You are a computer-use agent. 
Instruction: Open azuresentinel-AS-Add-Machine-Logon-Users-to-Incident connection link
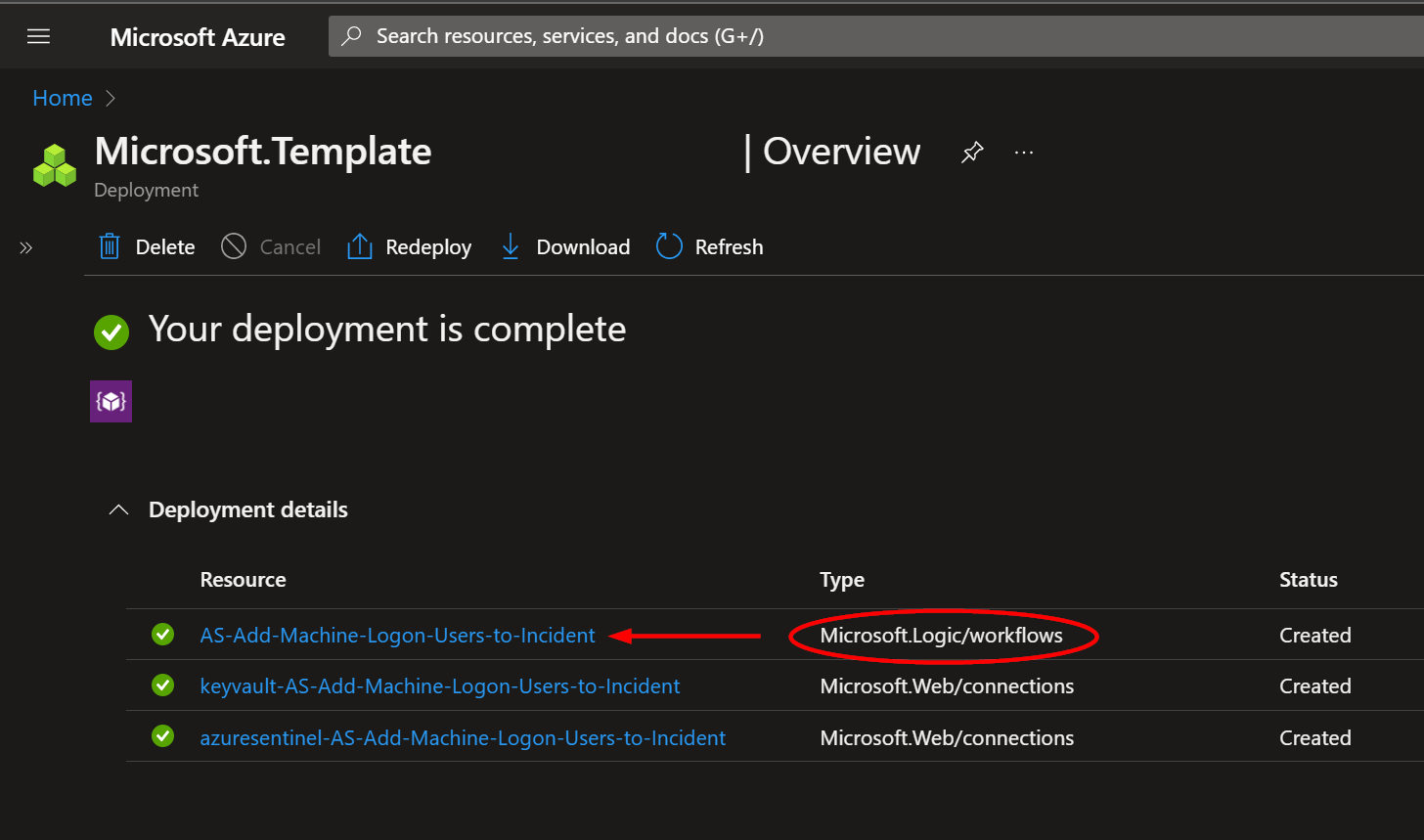(463, 738)
